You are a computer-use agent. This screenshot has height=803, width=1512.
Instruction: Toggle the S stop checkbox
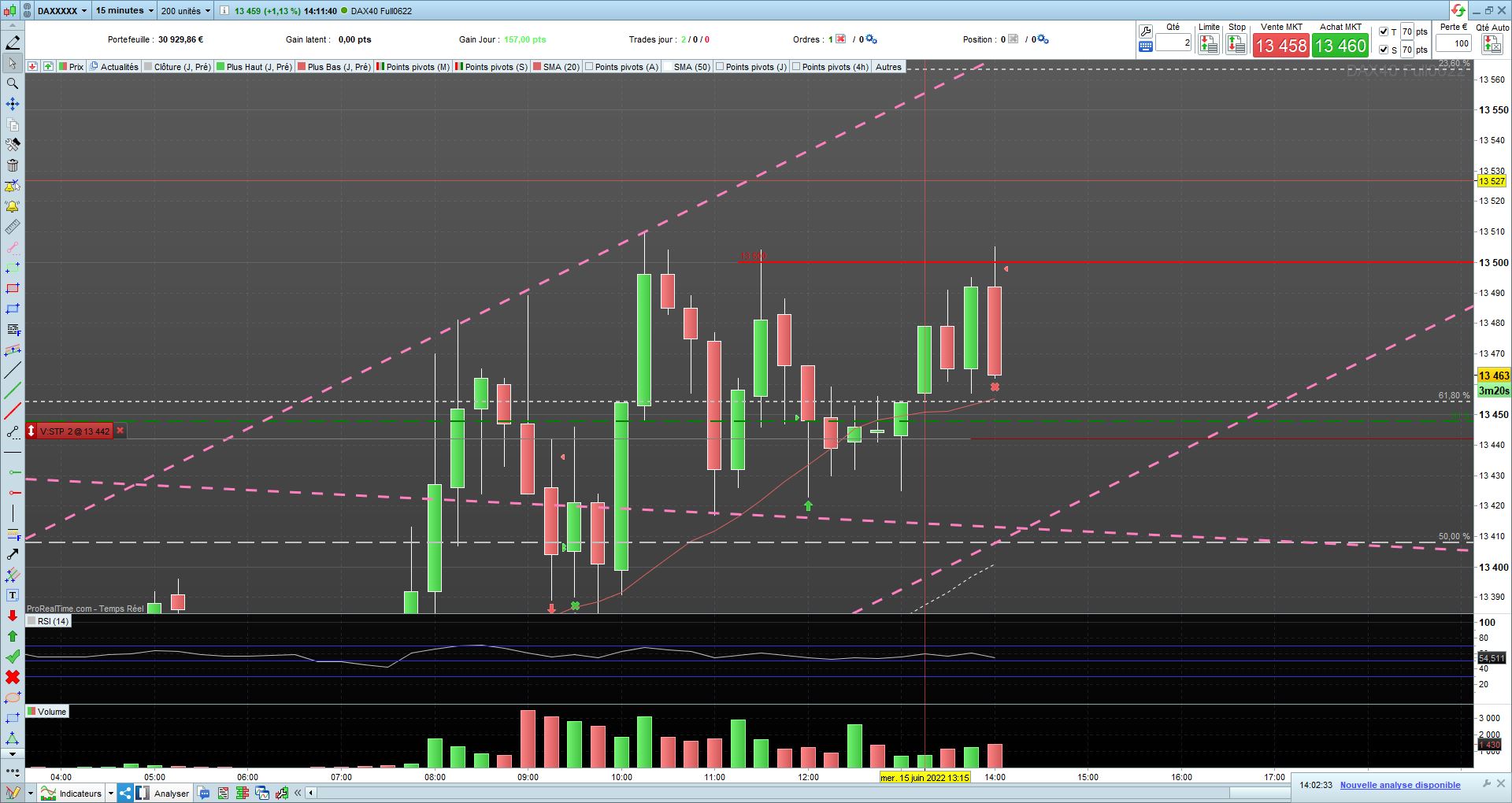point(1384,50)
